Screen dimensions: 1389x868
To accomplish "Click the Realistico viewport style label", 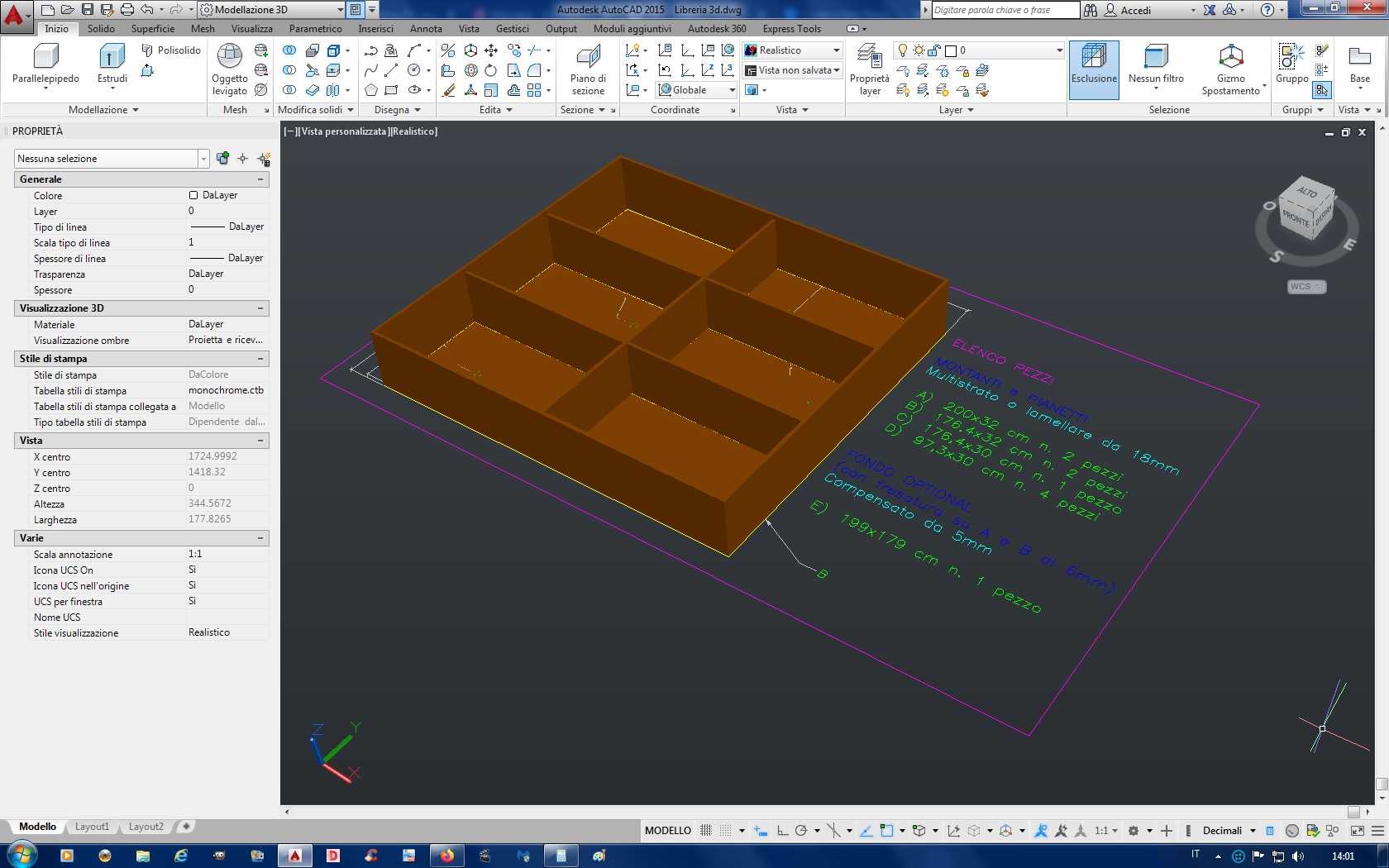I will point(416,131).
